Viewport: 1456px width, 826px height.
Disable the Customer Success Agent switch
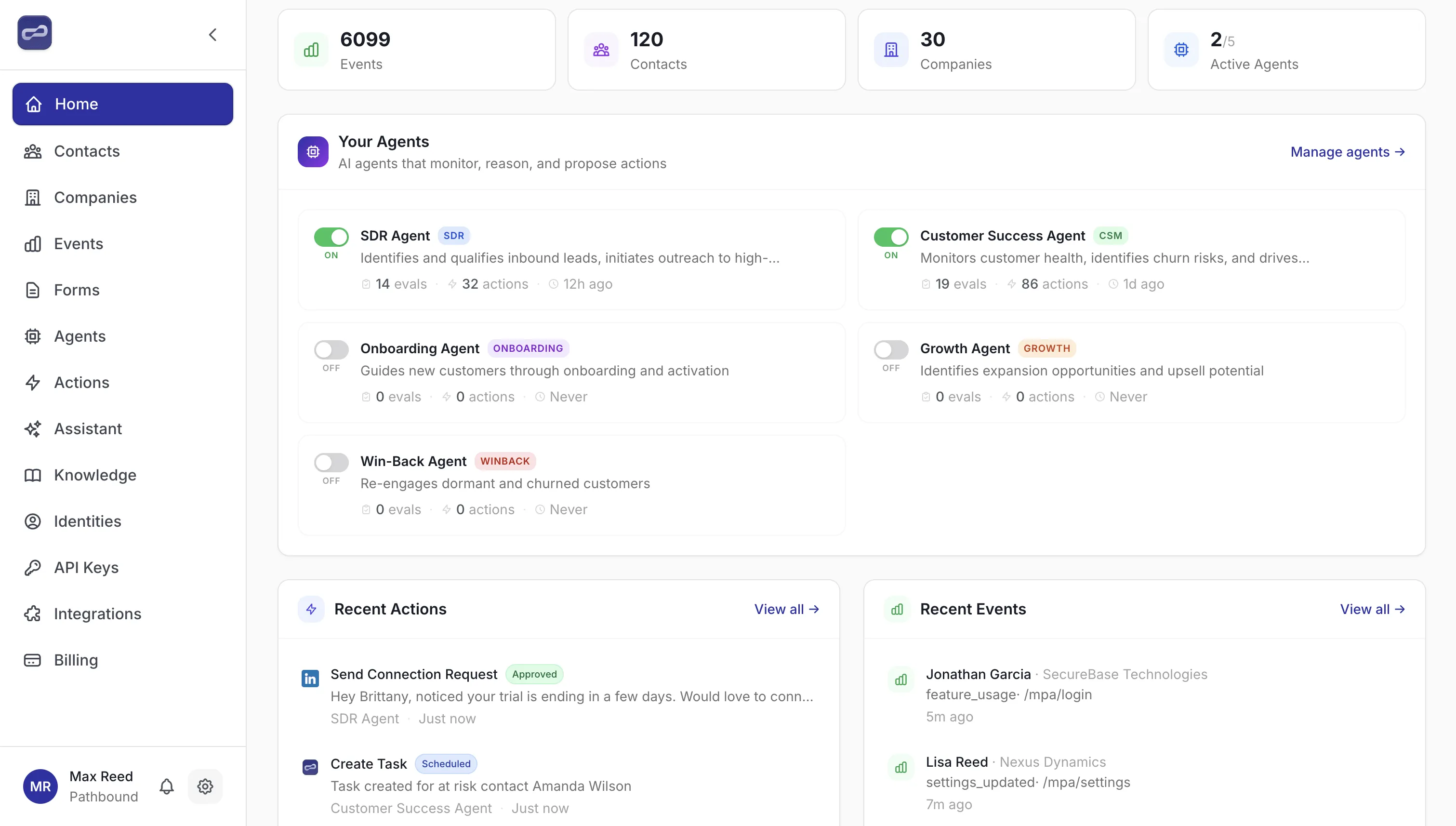(890, 237)
